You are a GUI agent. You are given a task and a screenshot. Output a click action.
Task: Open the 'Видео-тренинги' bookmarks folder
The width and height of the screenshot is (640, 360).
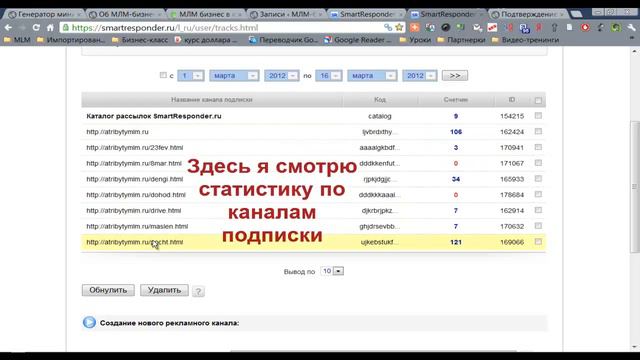(525, 40)
